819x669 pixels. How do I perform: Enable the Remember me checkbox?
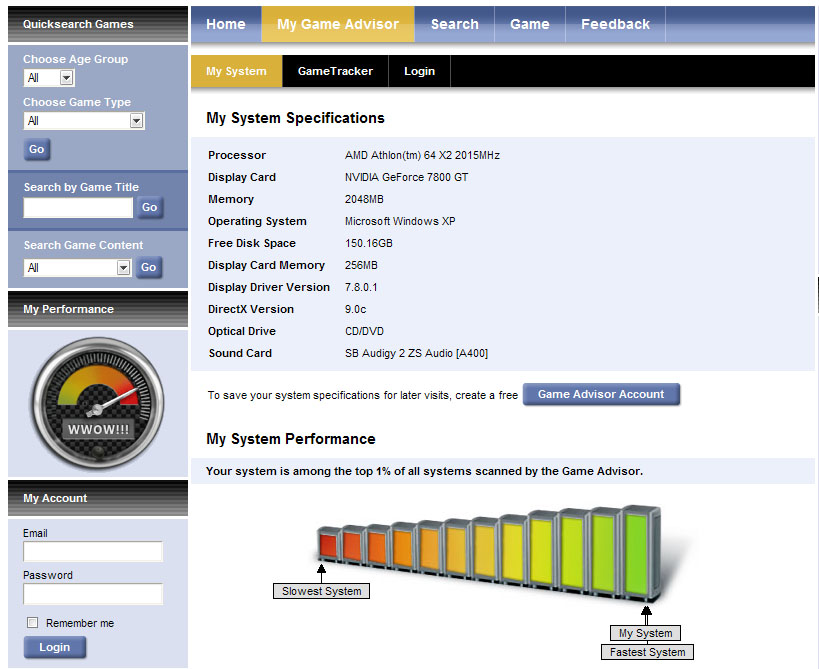[x=31, y=622]
